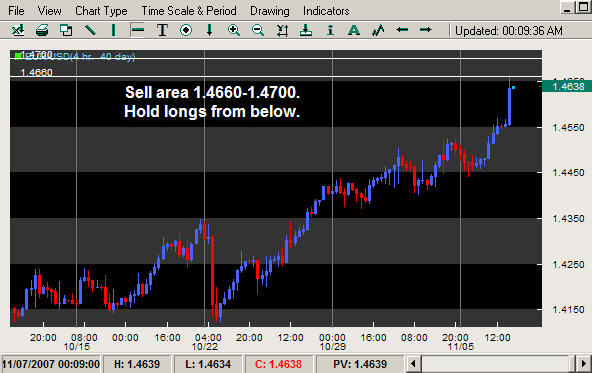Open the Chart Type menu
This screenshot has height=373, width=592.
pos(101,11)
